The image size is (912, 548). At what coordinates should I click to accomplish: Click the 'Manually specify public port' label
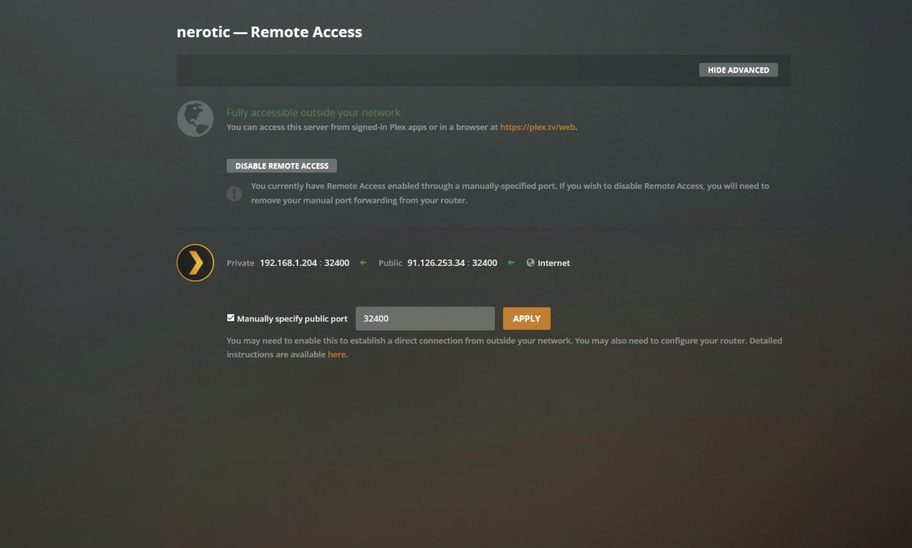pyautogui.click(x=292, y=319)
